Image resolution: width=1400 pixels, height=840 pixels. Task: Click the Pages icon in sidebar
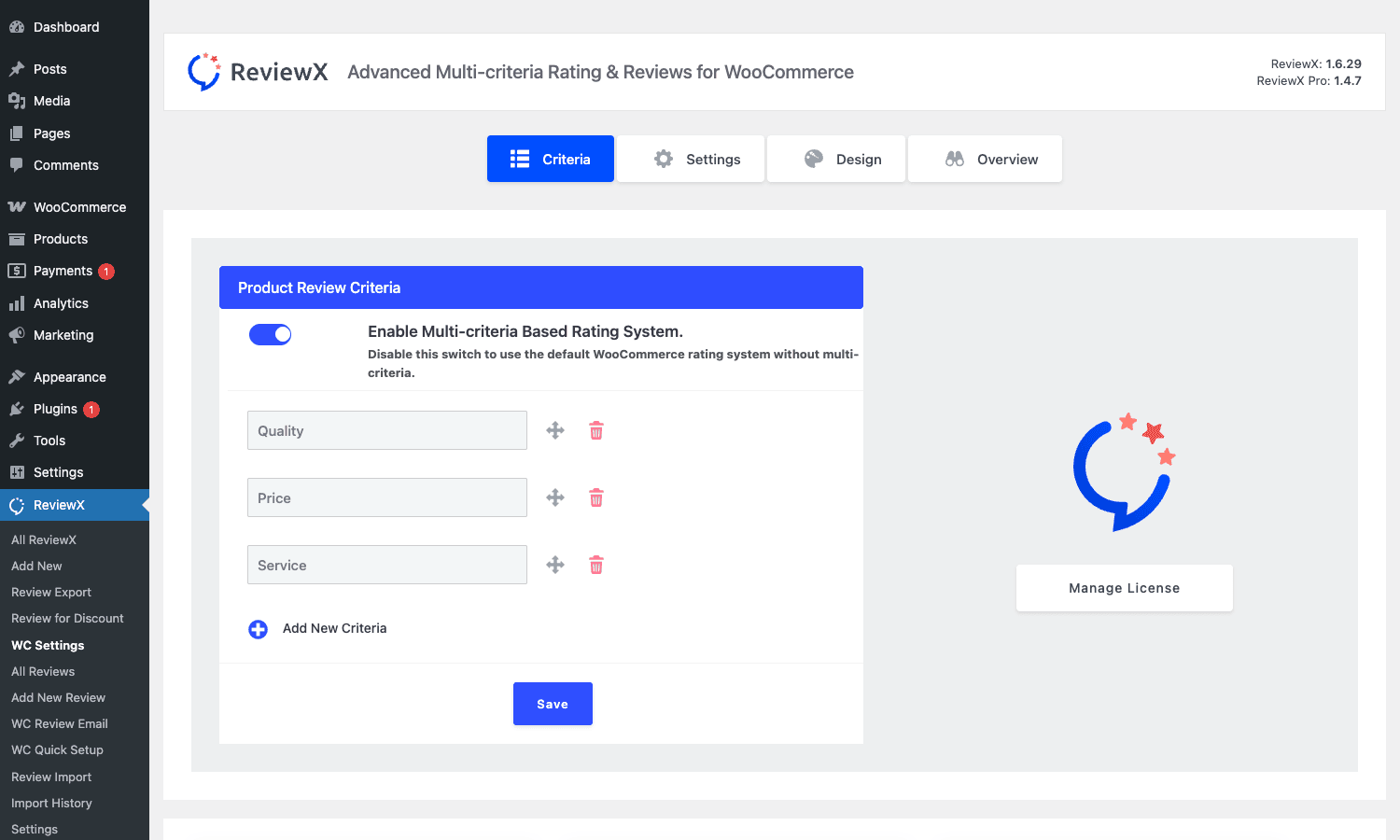(x=17, y=133)
